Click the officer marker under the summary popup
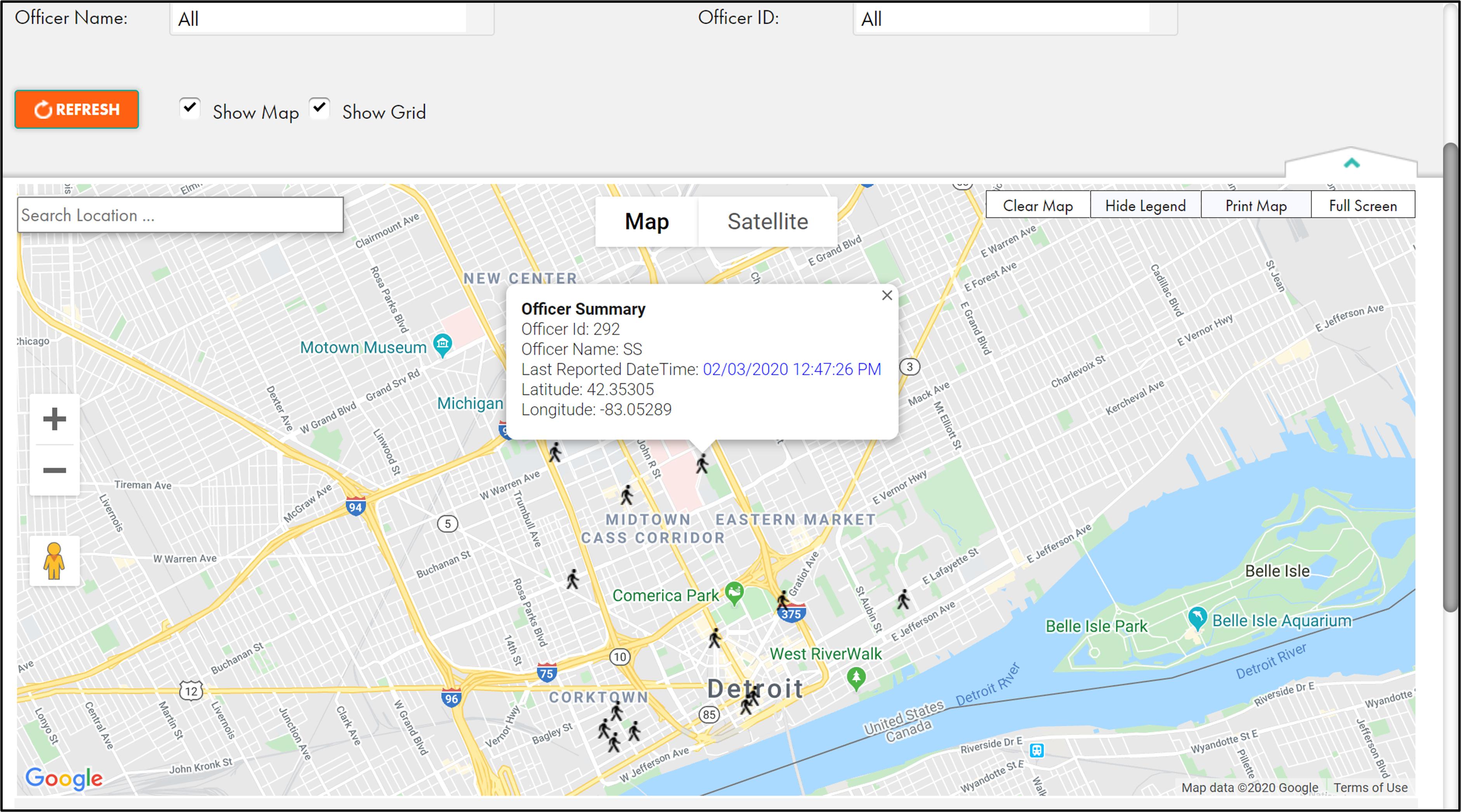The width and height of the screenshot is (1461, 812). 702,464
